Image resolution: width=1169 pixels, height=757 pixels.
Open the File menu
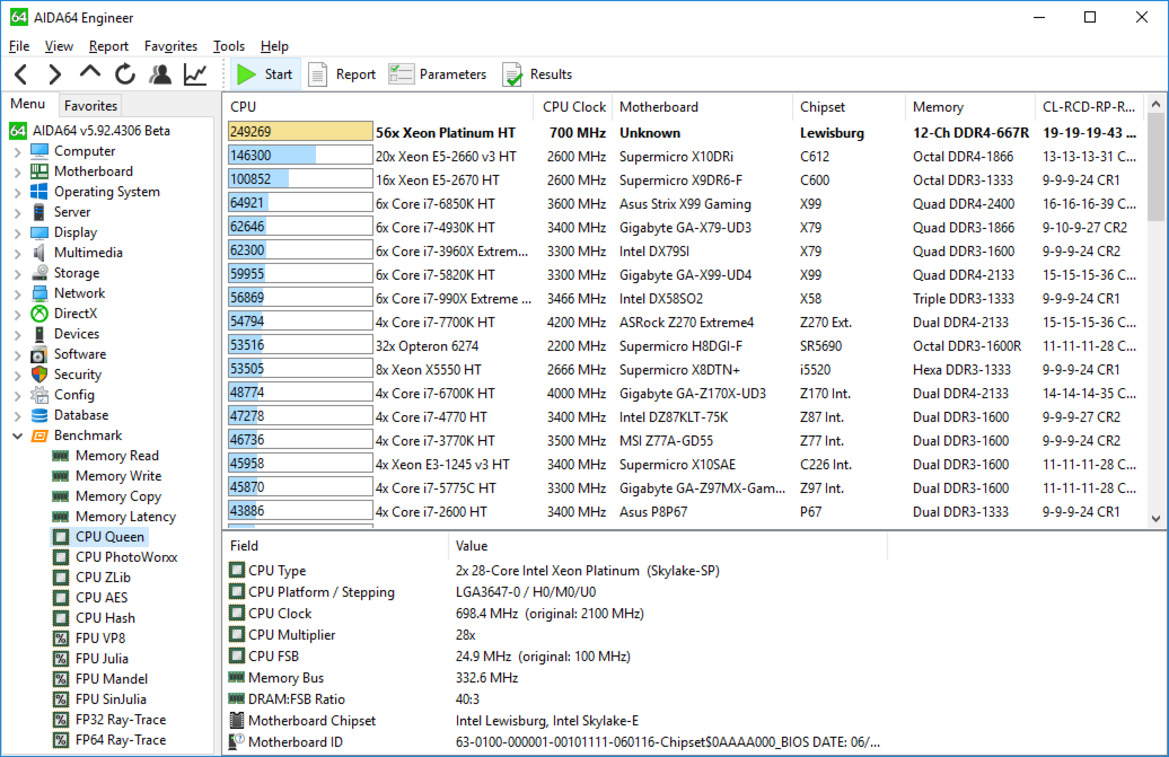19,46
